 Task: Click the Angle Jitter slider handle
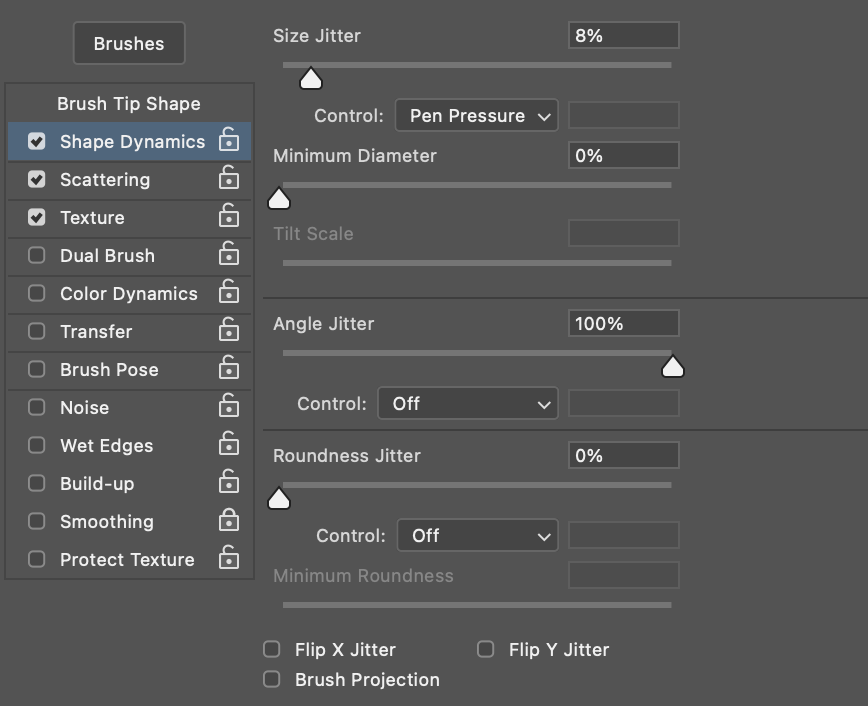(x=673, y=367)
